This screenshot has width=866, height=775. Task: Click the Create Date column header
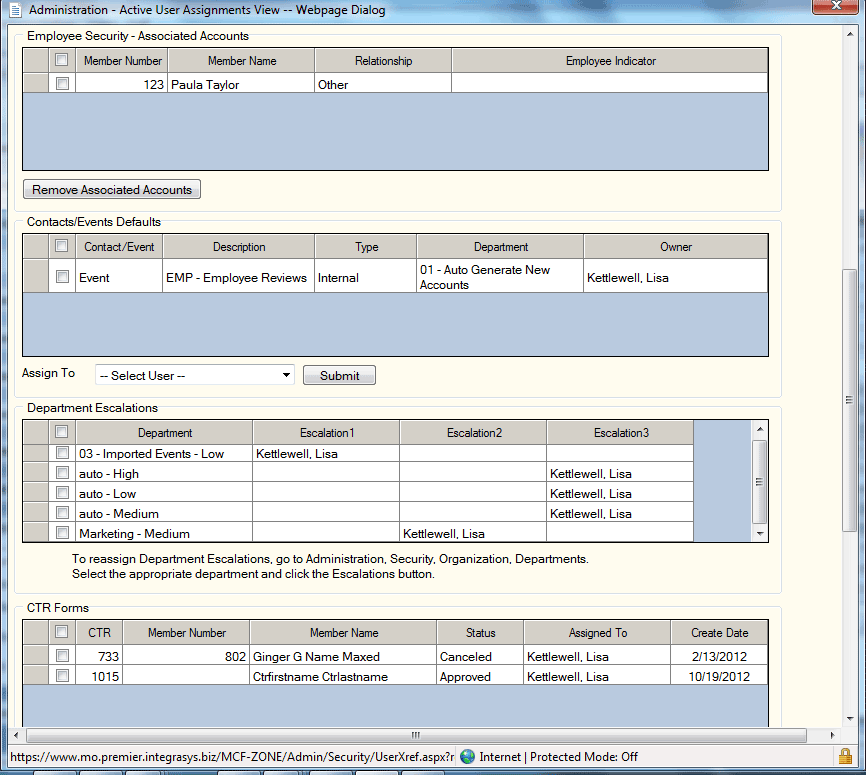719,632
